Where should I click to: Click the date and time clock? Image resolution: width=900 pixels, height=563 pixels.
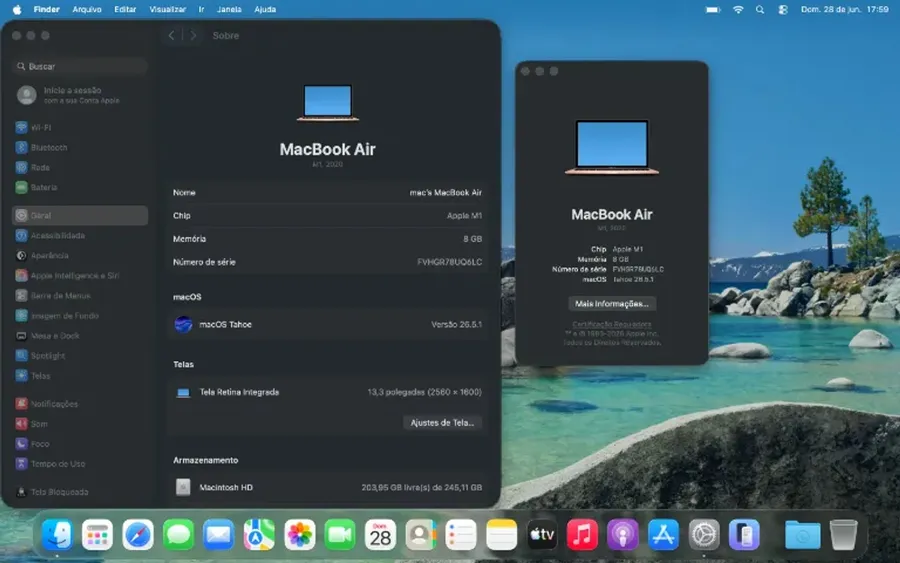[844, 9]
